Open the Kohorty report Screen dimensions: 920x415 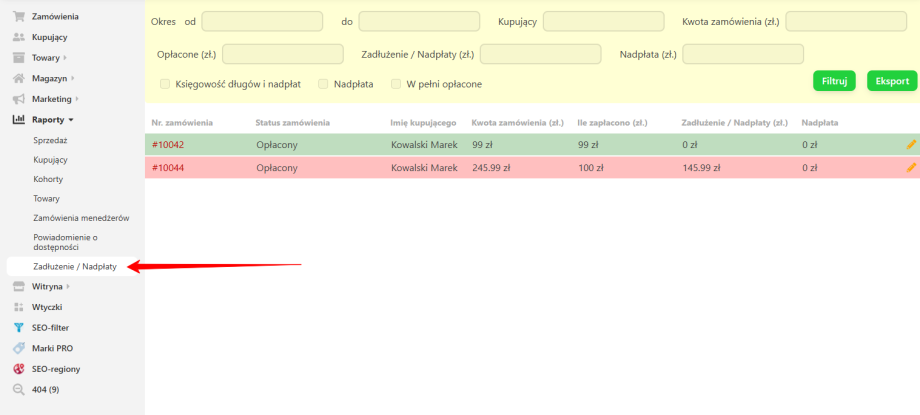click(49, 179)
